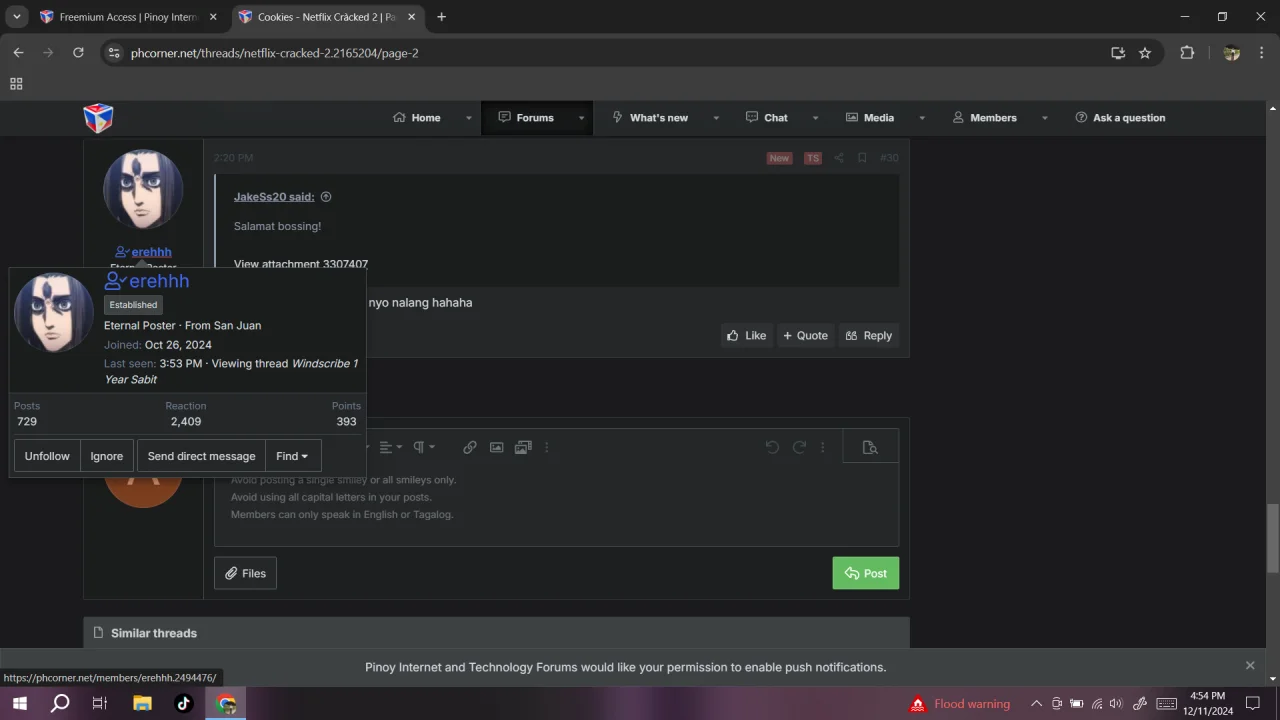The width and height of the screenshot is (1280, 720).
Task: Unfollow the user erehhh
Action: [x=47, y=456]
